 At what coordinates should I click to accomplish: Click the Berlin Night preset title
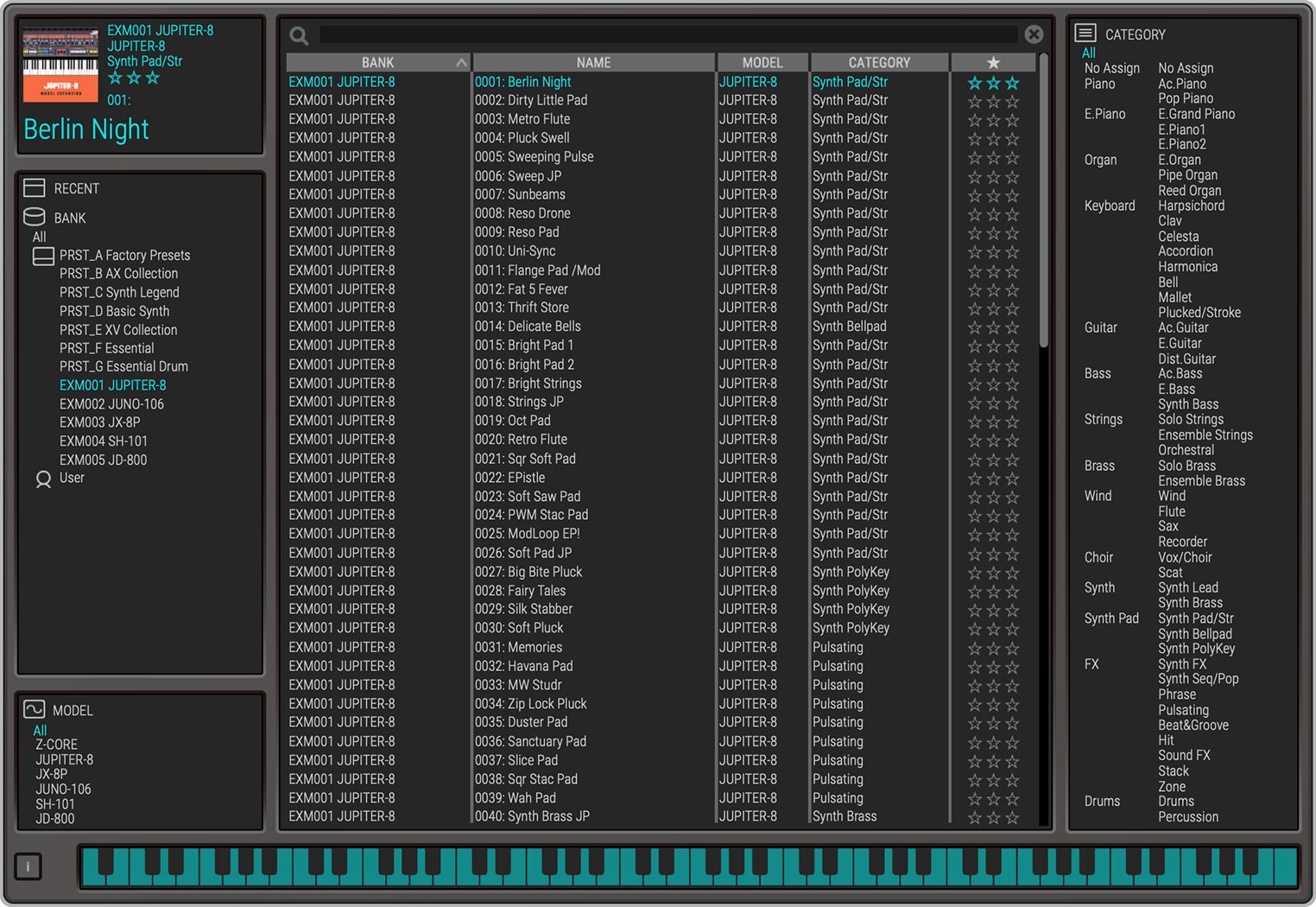pos(86,129)
